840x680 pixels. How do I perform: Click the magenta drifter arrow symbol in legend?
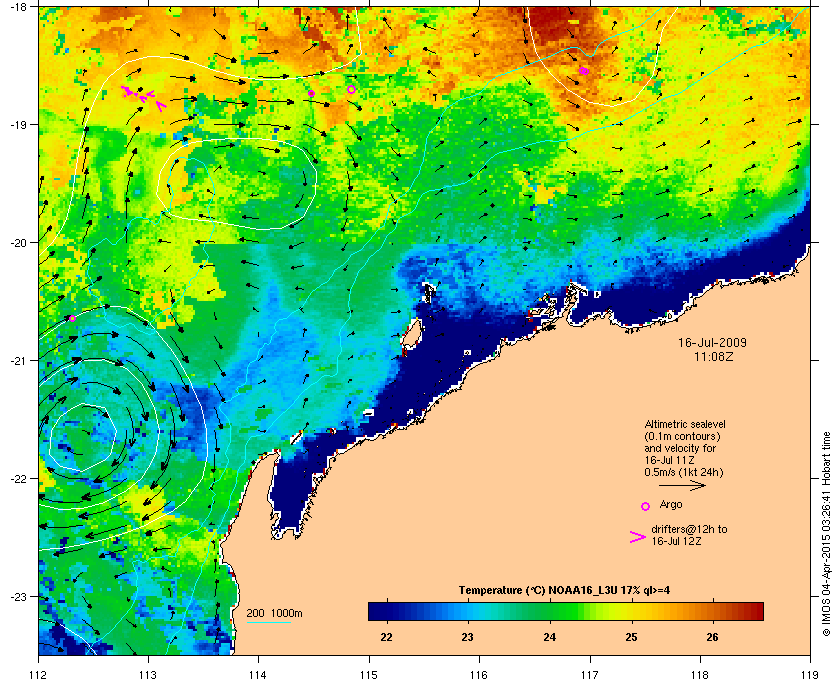[x=638, y=537]
